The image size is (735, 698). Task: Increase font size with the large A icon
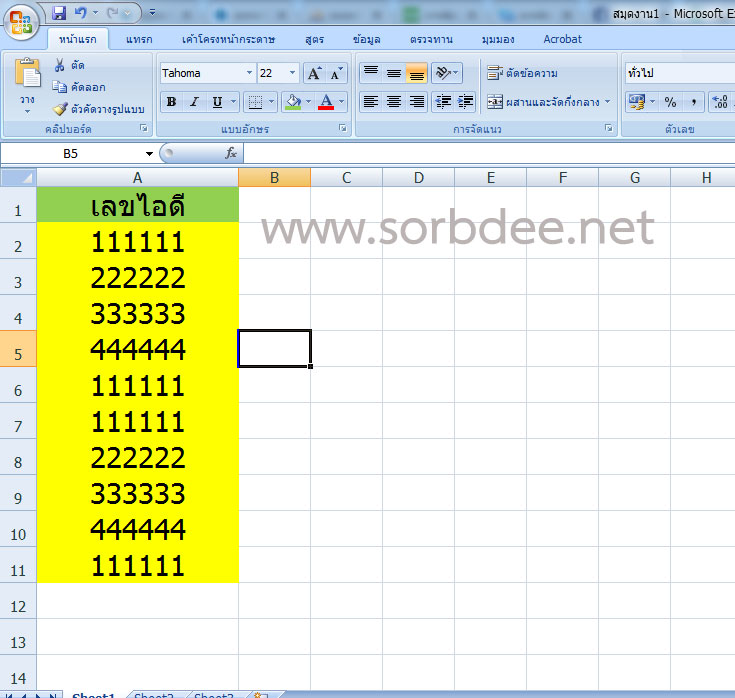click(x=314, y=74)
